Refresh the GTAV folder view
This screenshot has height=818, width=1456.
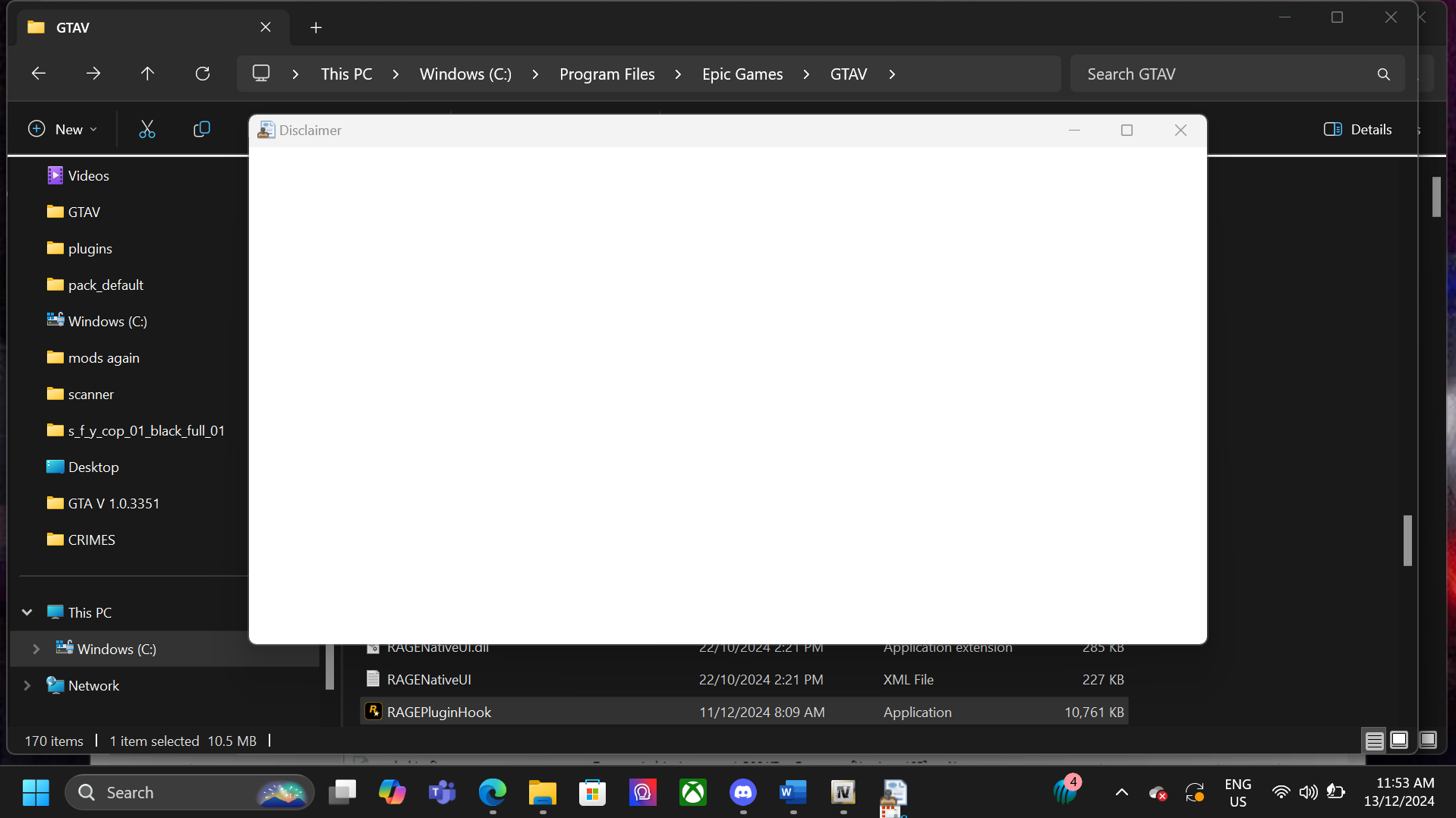tap(203, 74)
